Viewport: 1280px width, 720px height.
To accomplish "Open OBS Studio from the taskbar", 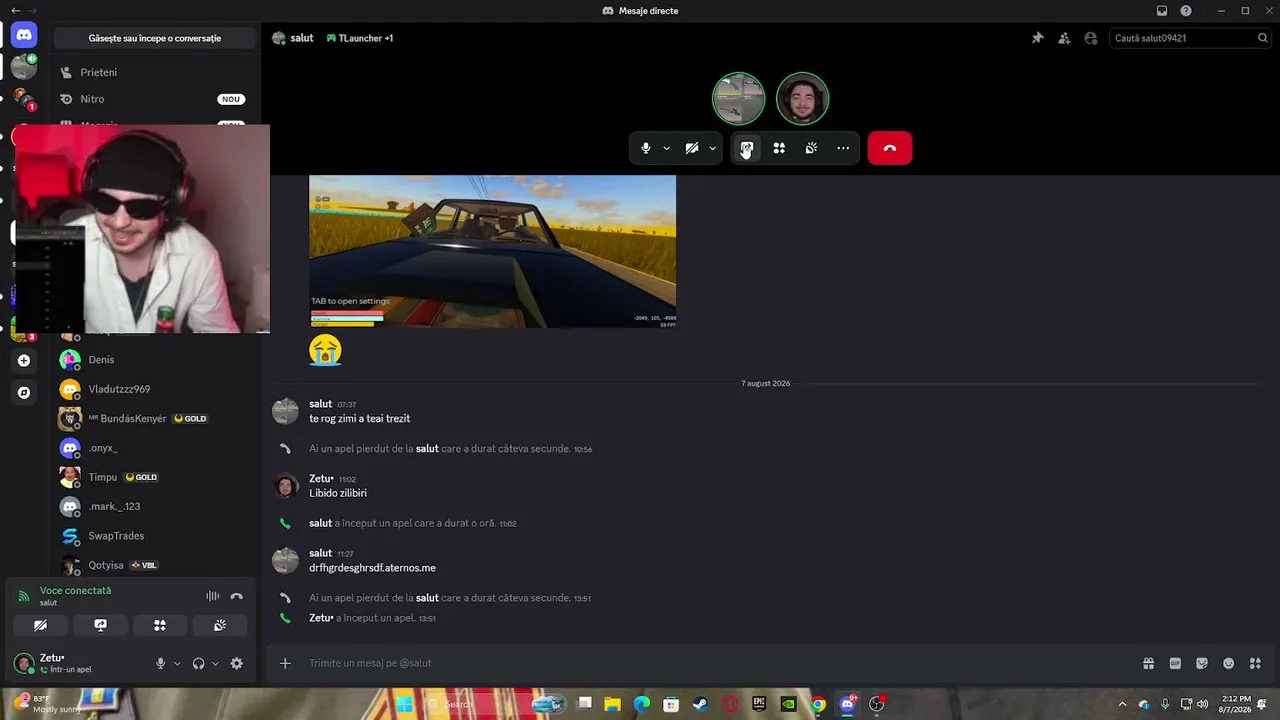I will (x=877, y=704).
